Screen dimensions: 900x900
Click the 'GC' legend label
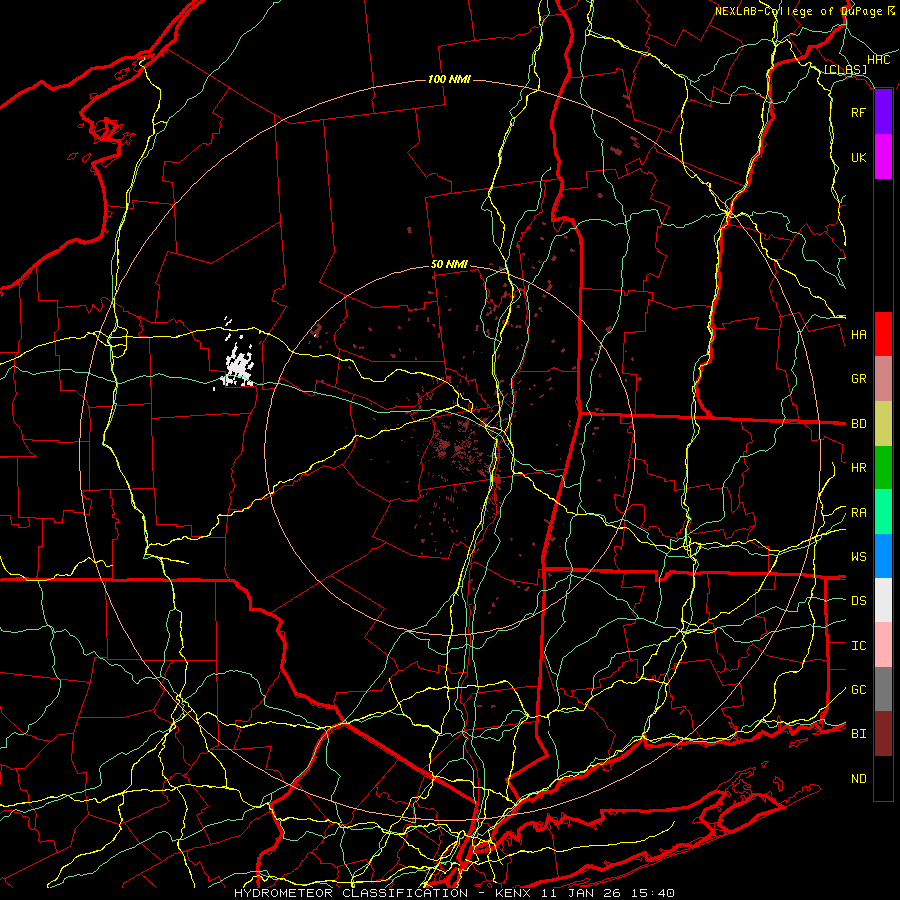tap(859, 690)
